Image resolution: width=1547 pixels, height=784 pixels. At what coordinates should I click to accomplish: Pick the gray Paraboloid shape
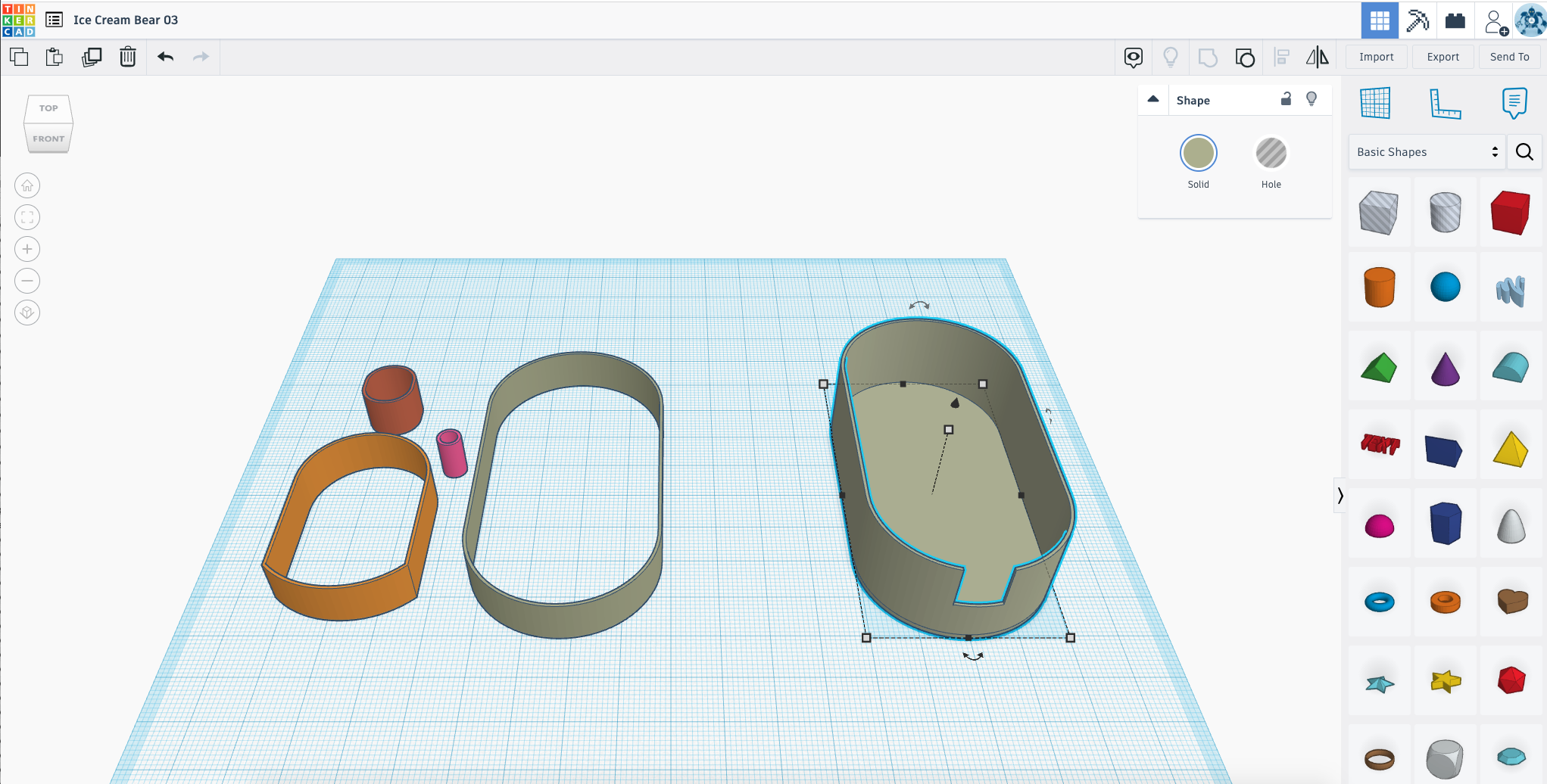click(x=1511, y=525)
